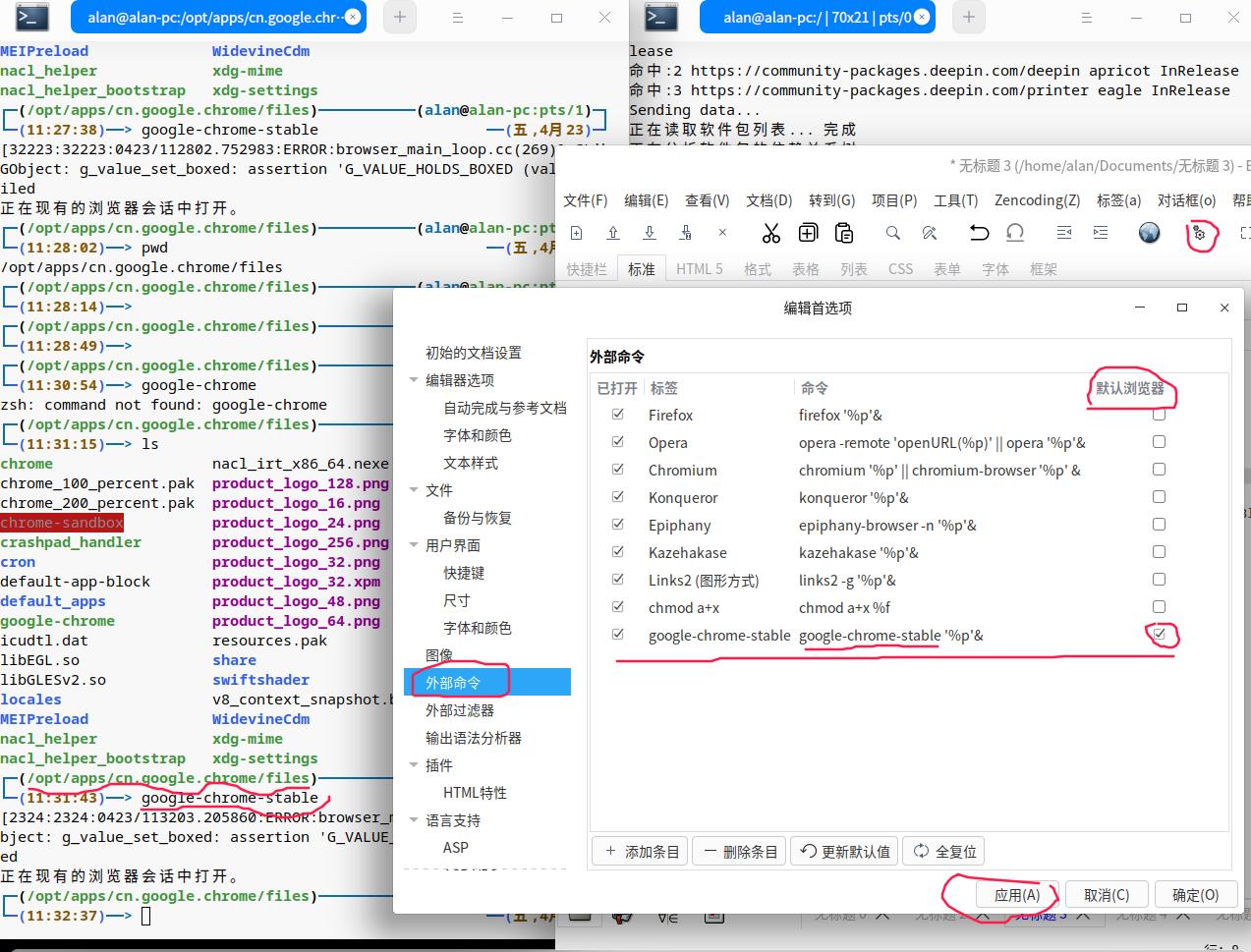
Task: Click the undo arrow icon
Action: [x=979, y=233]
